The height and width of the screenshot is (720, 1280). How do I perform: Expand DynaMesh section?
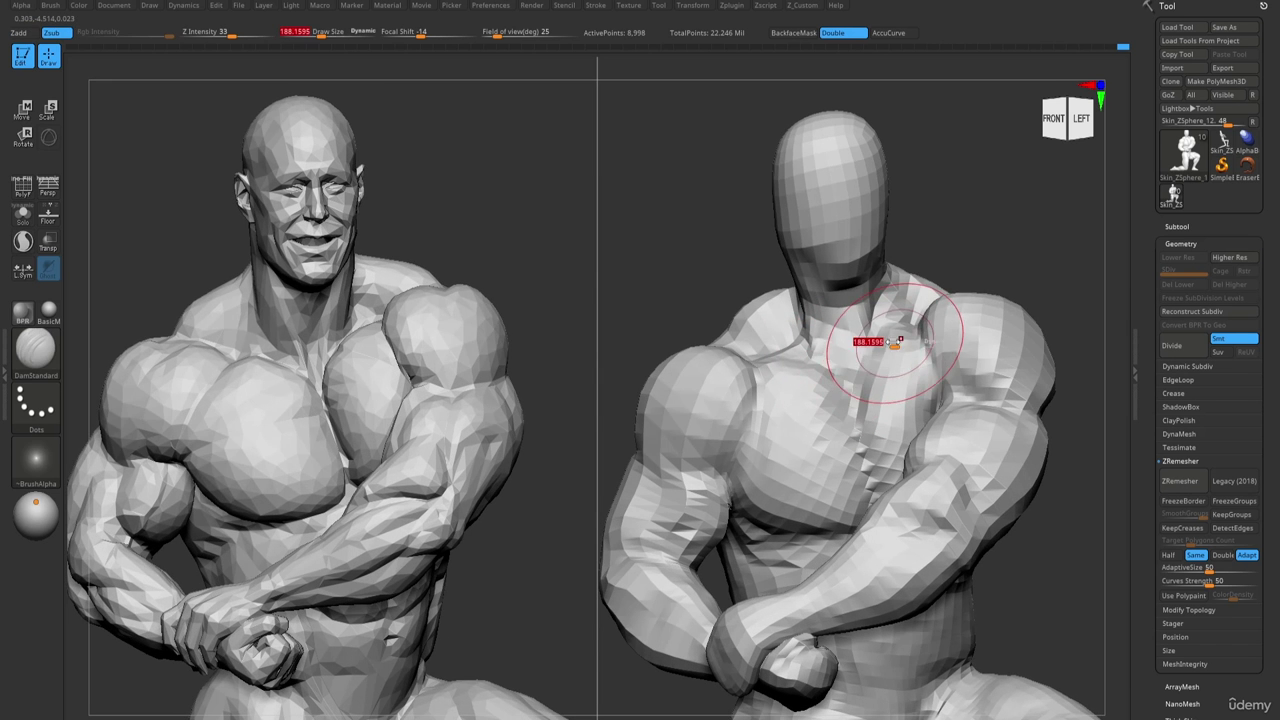pyautogui.click(x=1179, y=434)
